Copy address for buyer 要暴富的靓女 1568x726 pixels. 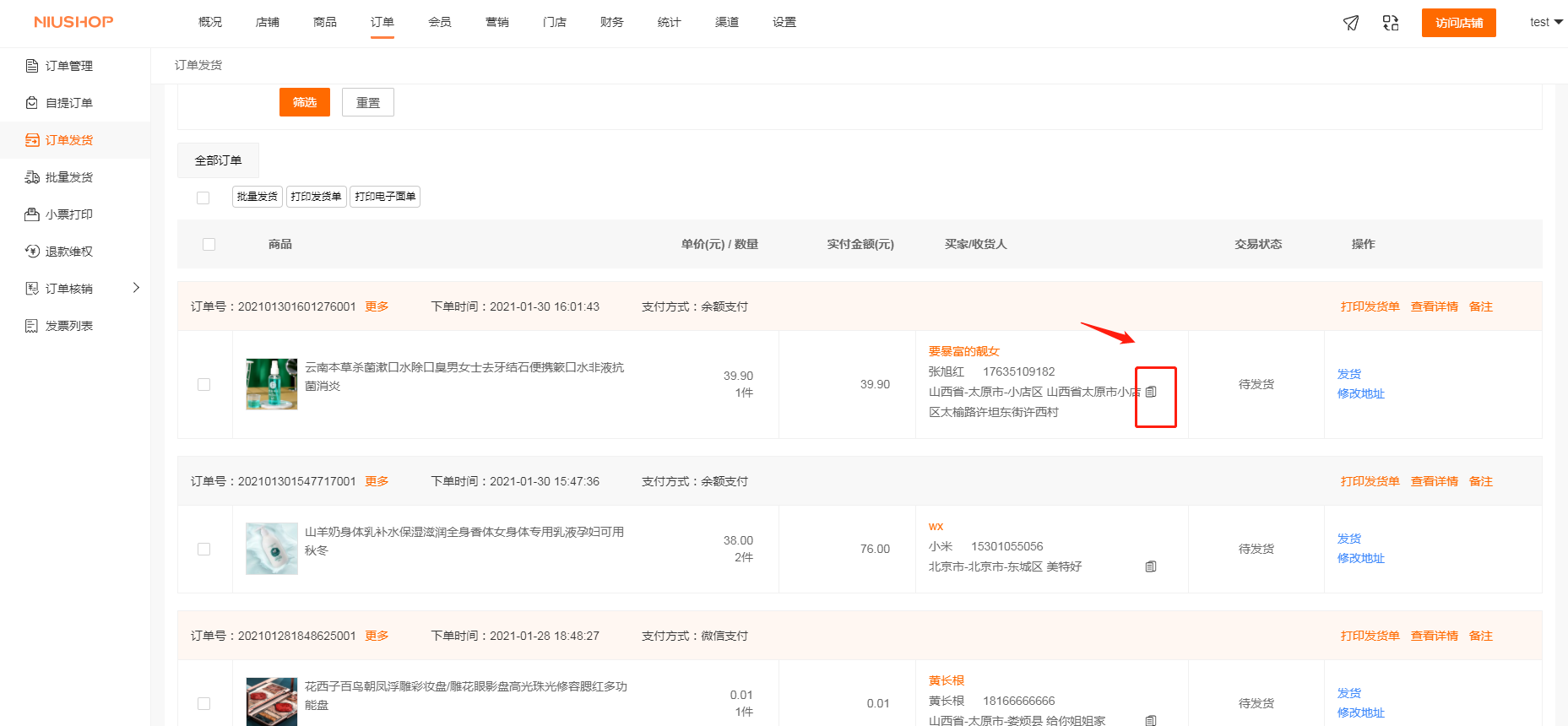pos(1151,392)
